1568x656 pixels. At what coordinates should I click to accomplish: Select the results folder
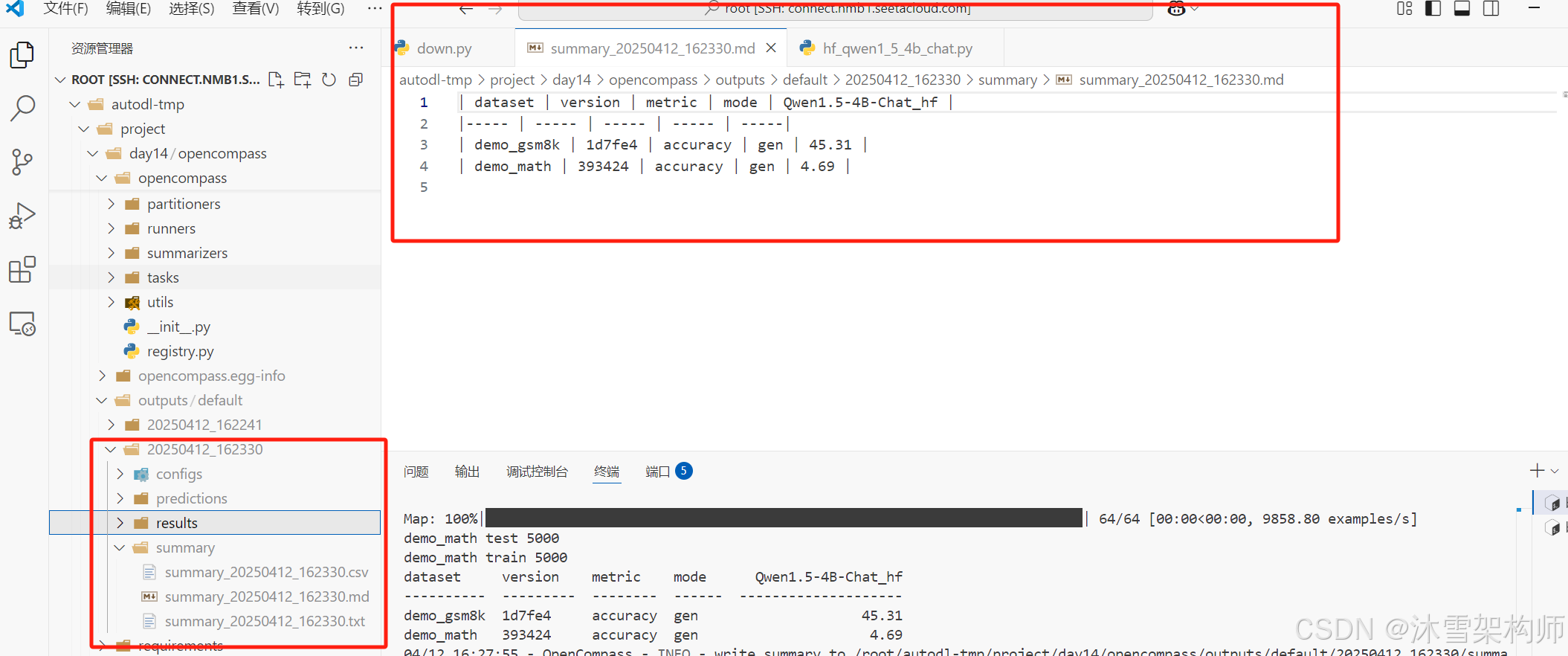215,523
